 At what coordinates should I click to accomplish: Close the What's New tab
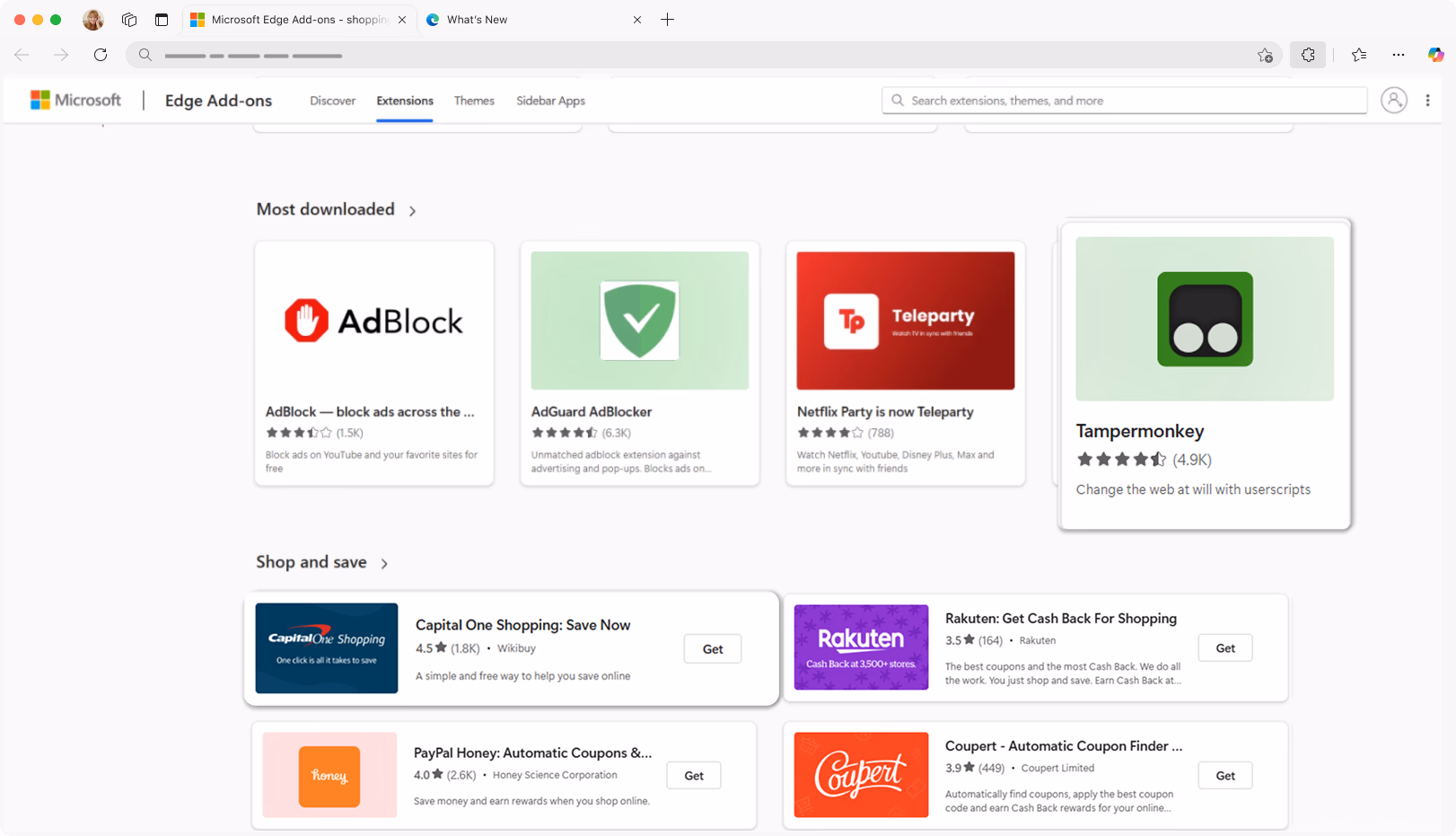coord(637,20)
